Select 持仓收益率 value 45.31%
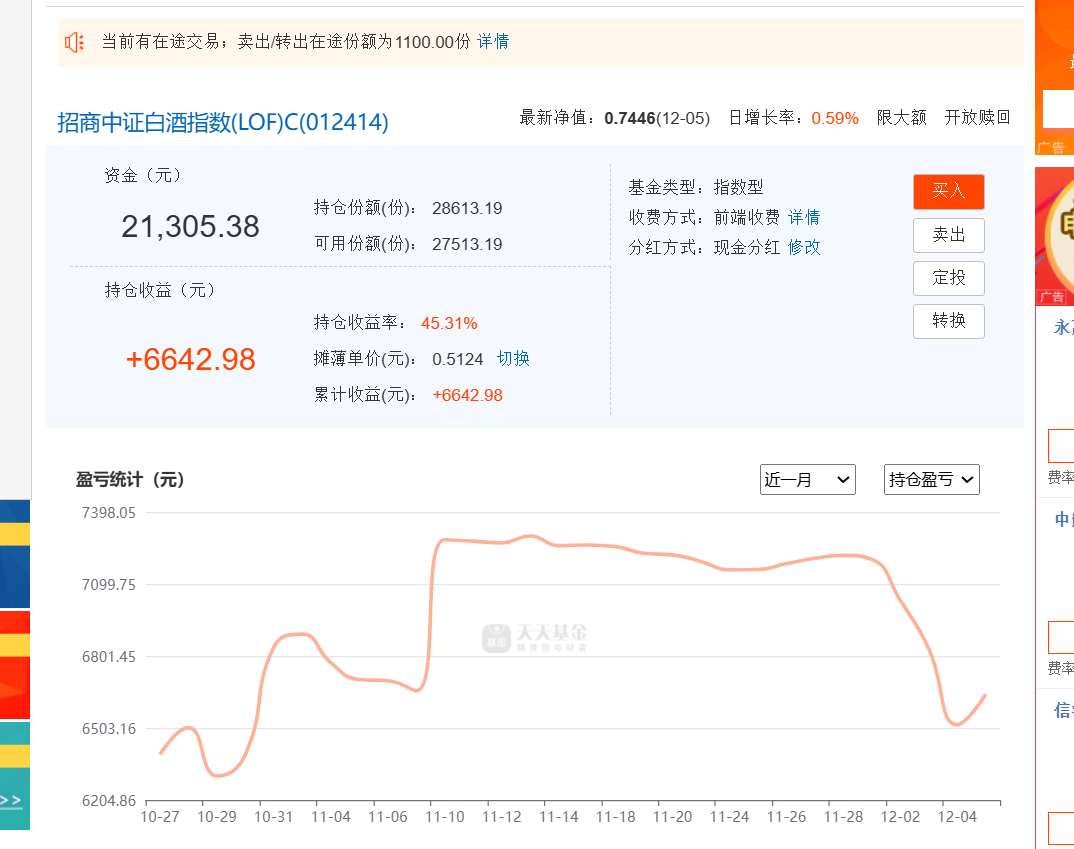 pos(449,323)
